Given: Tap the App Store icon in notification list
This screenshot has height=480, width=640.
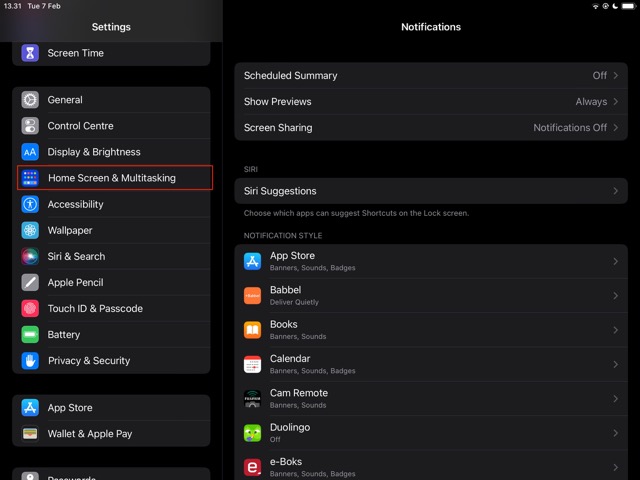Looking at the screenshot, I should 252,261.
